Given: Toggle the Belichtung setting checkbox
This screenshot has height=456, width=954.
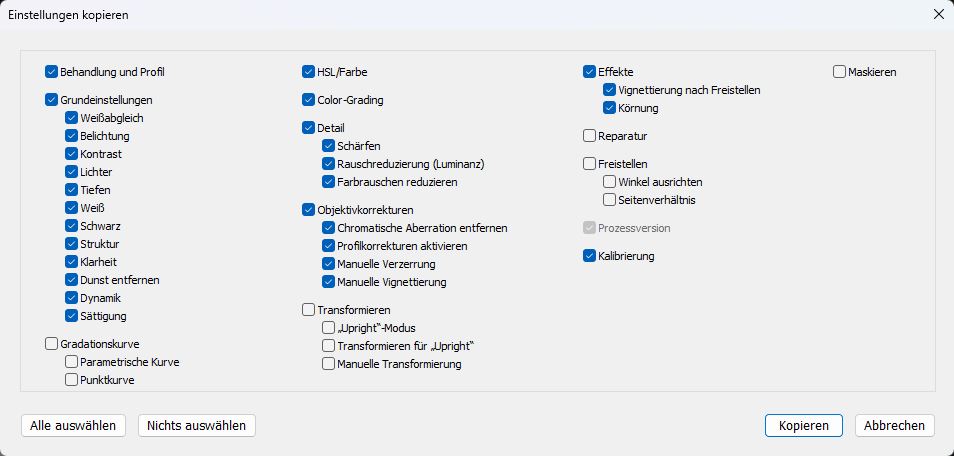Looking at the screenshot, I should (71, 136).
